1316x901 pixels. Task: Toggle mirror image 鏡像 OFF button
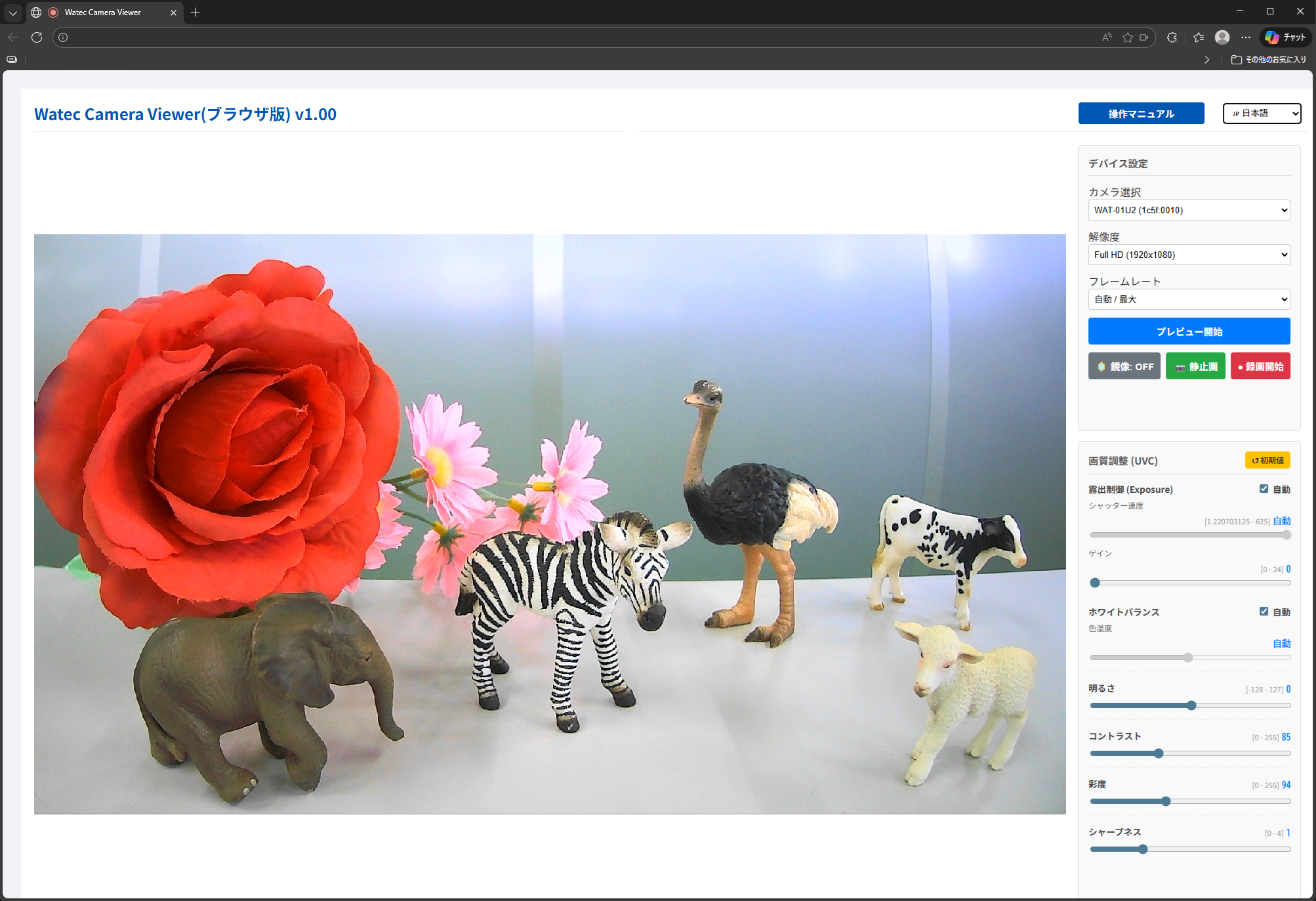[1124, 366]
